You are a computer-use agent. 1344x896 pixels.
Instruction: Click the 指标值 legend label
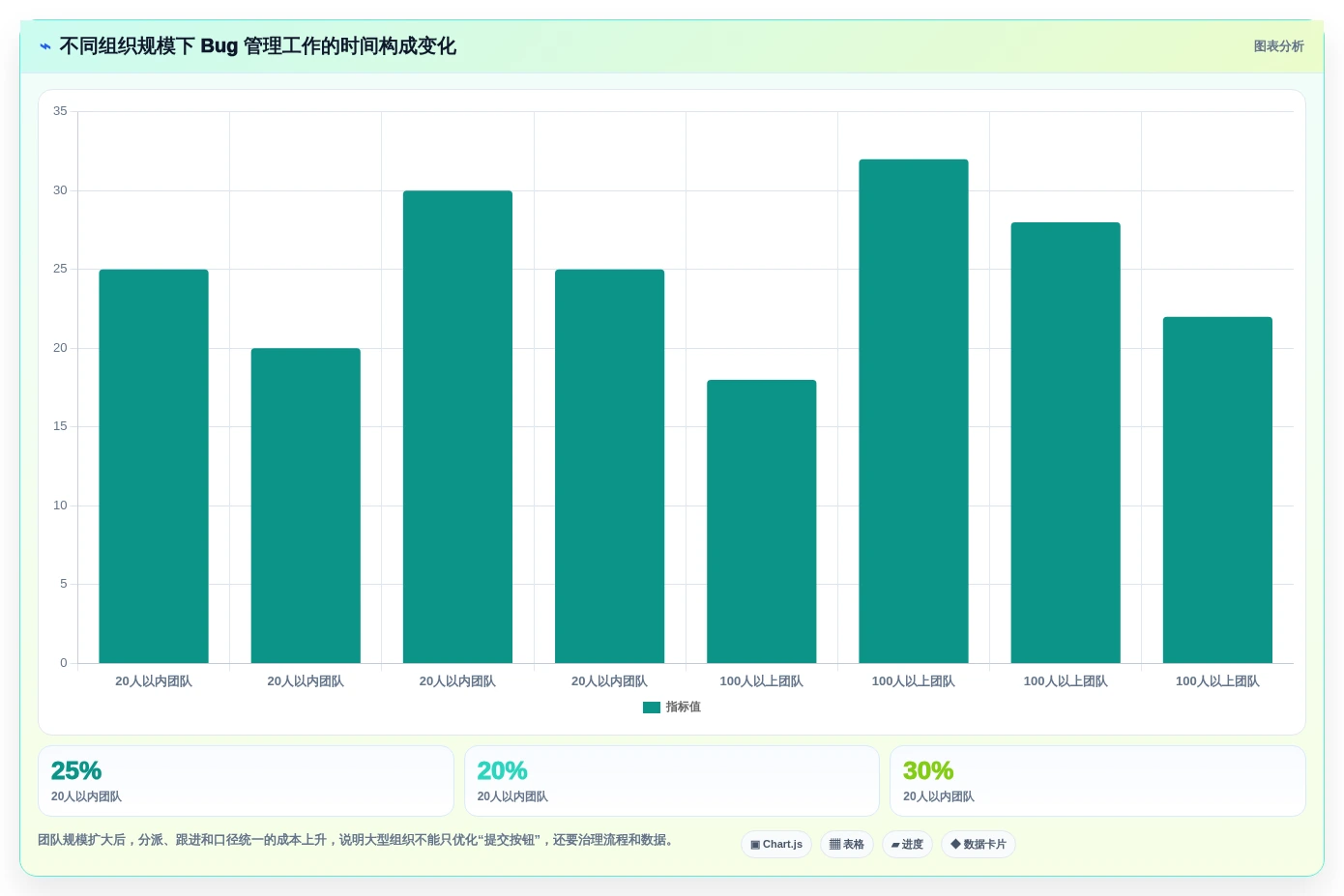pos(683,708)
